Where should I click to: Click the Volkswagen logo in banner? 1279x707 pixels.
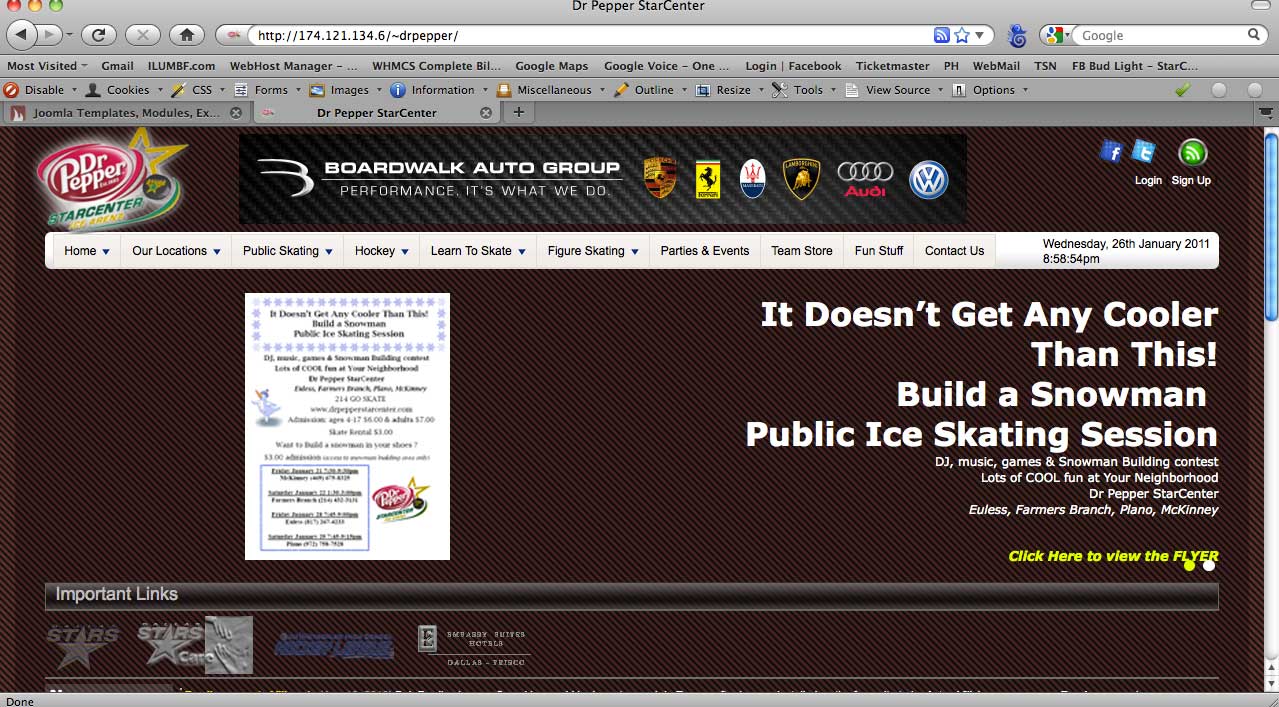click(x=928, y=180)
